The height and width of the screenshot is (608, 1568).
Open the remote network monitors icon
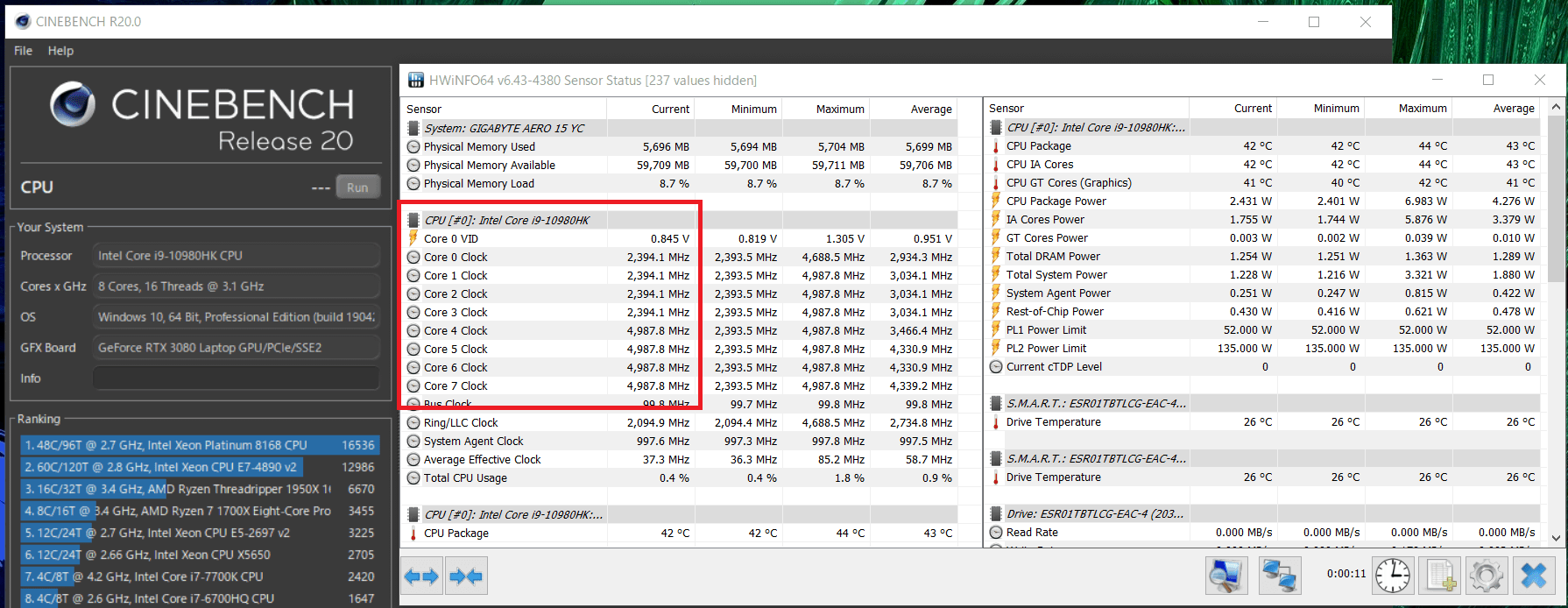[1279, 576]
